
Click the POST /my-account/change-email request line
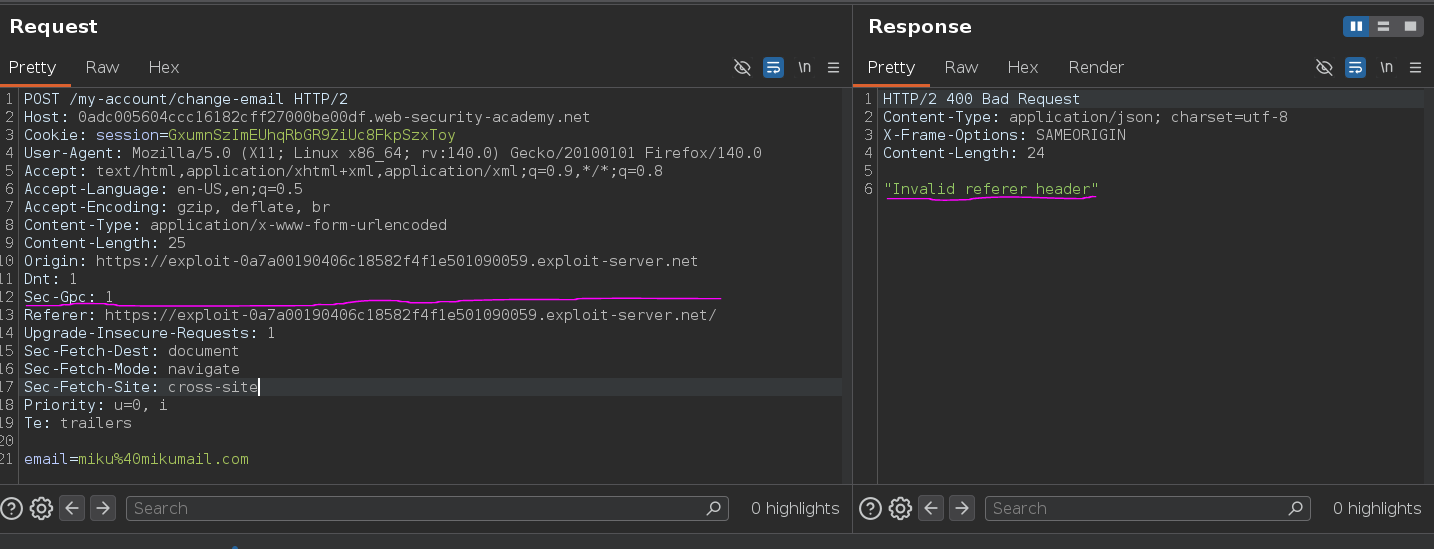tap(186, 99)
